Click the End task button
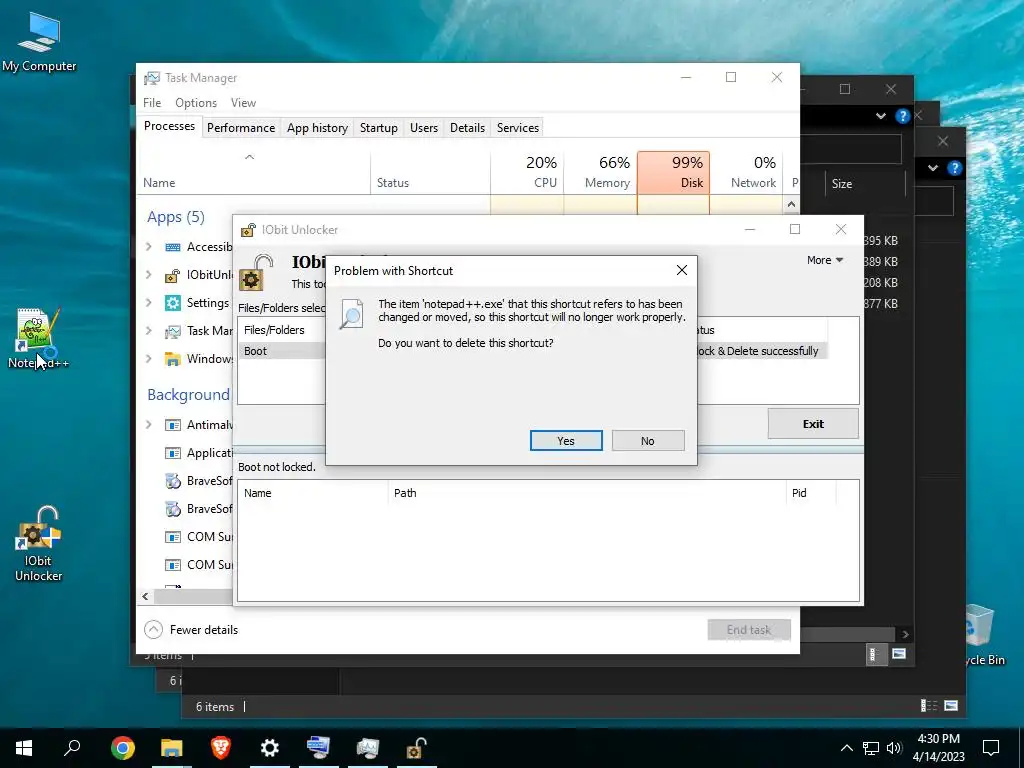 pyautogui.click(x=749, y=630)
